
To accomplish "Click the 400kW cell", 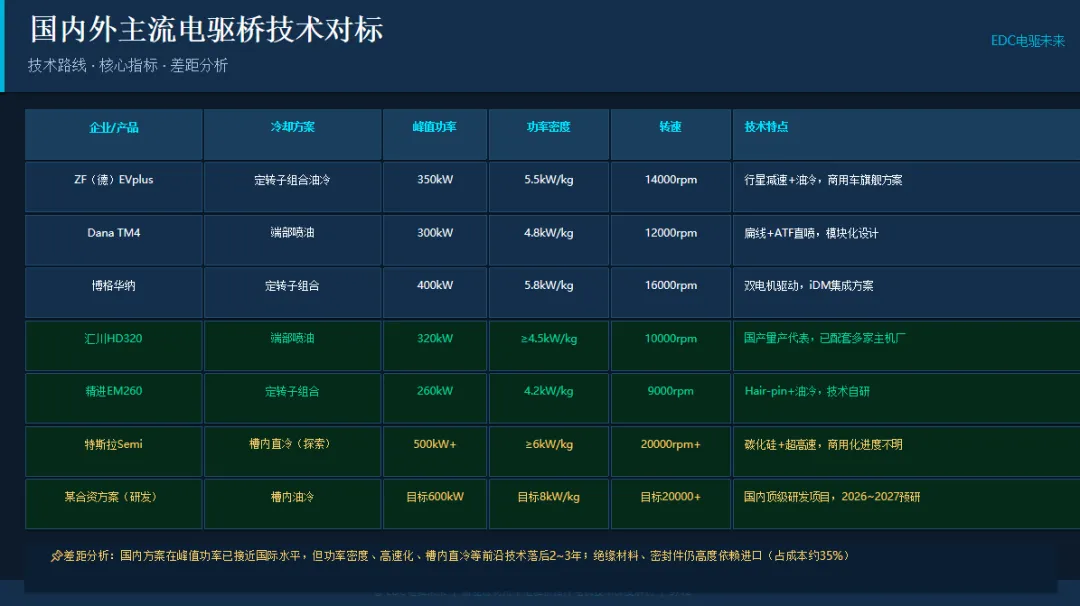I will [435, 293].
